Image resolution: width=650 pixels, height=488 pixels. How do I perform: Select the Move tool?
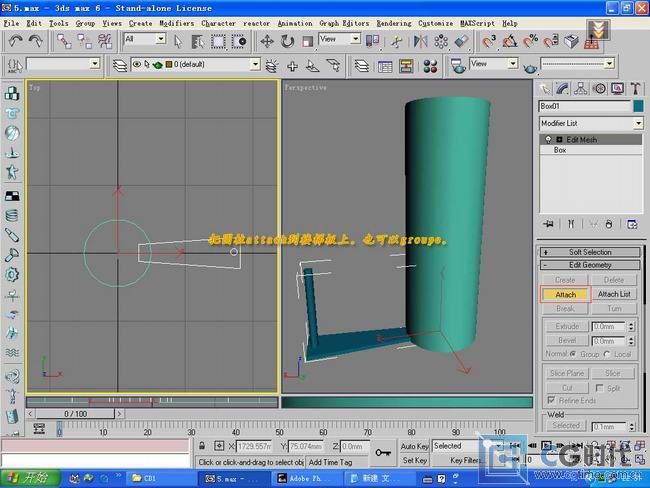267,41
